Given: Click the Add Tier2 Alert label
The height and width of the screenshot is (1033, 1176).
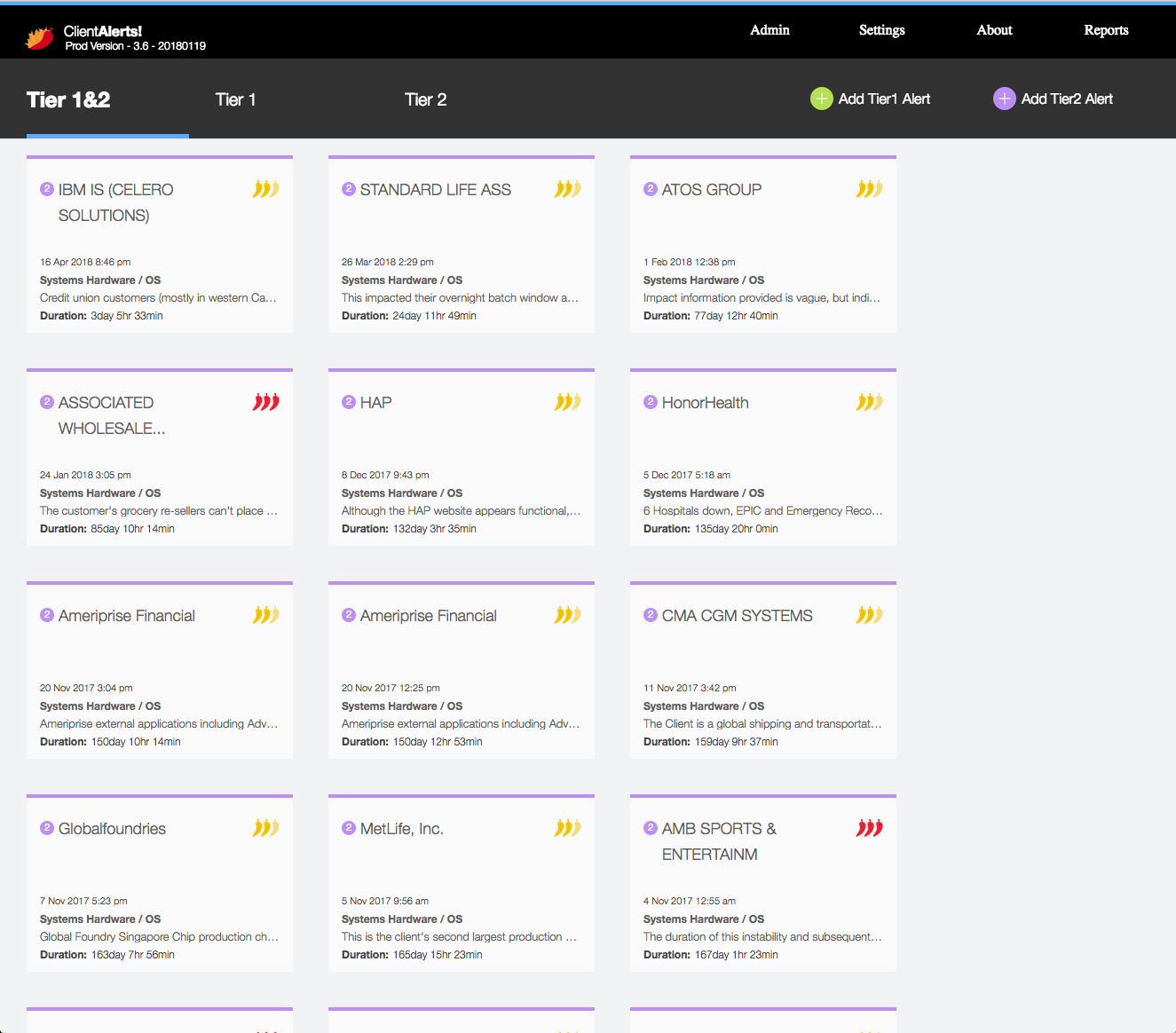Looking at the screenshot, I should point(1067,99).
